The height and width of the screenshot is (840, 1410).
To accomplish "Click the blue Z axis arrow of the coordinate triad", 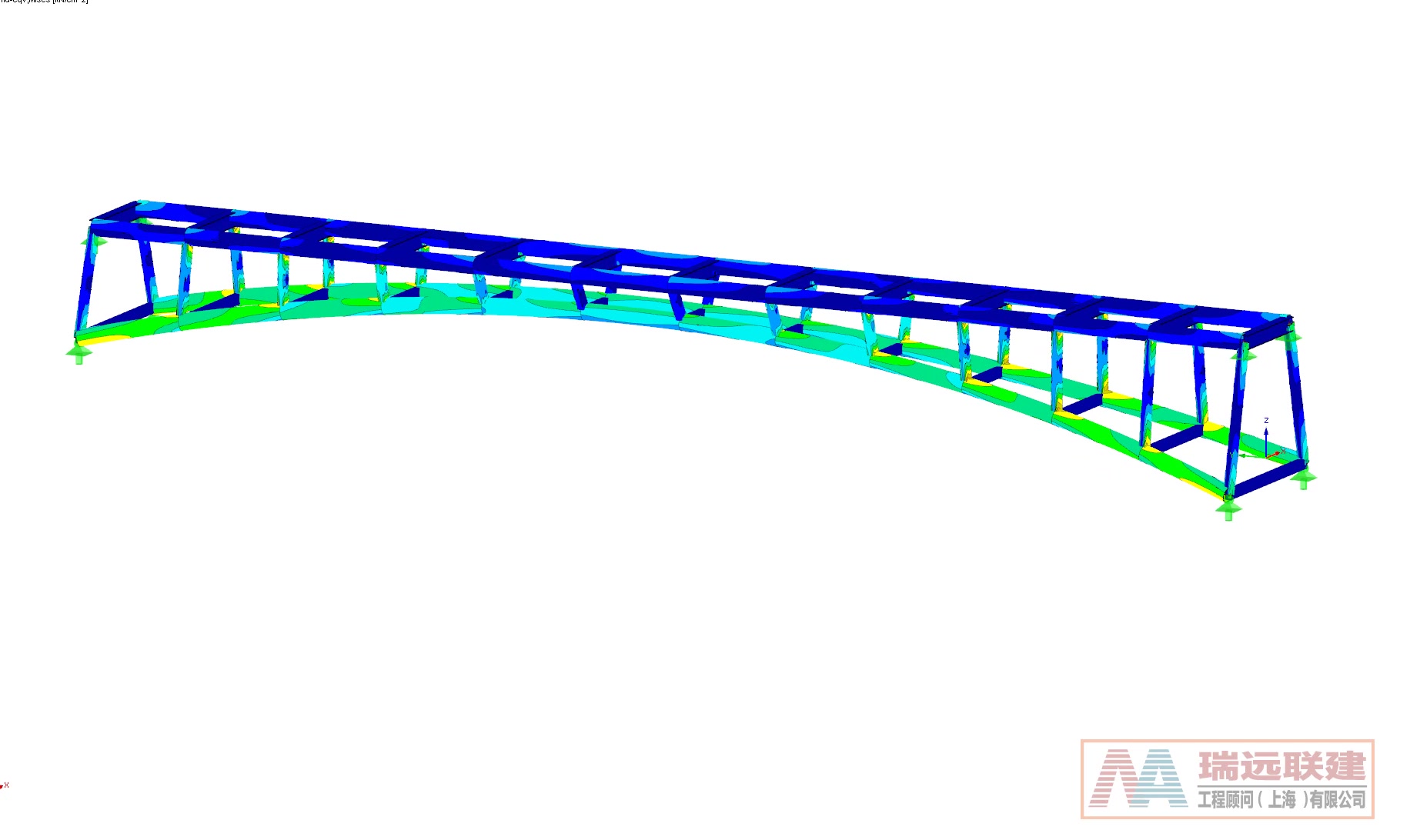I will [1266, 441].
